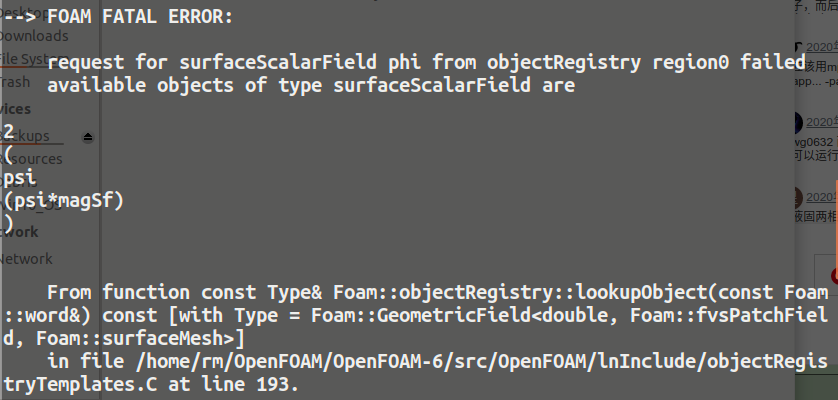This screenshot has width=838, height=400.
Task: Eject the Backups drive
Action: pos(87,136)
